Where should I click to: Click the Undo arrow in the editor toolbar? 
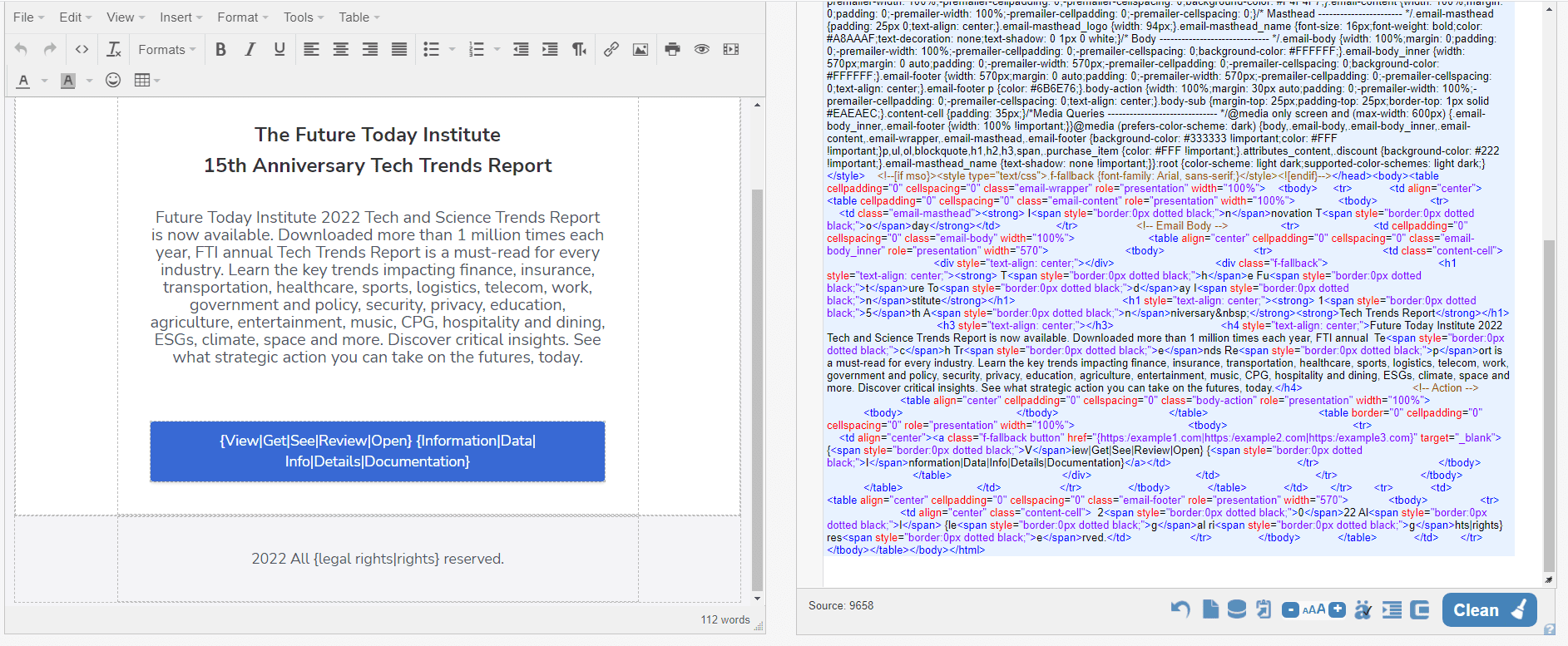pos(21,49)
